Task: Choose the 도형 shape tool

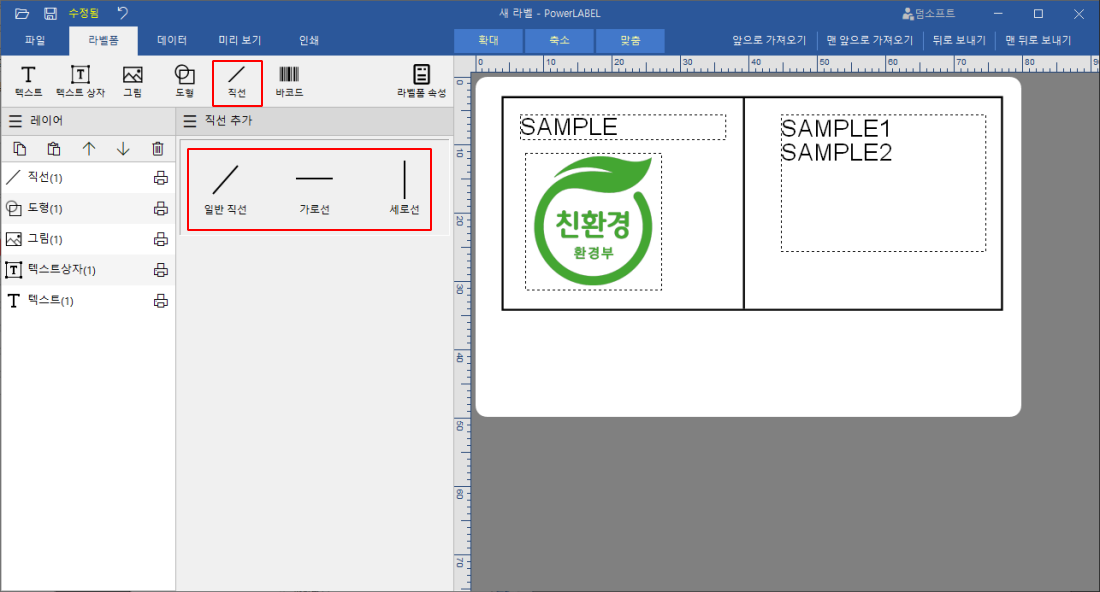Action: 185,81
